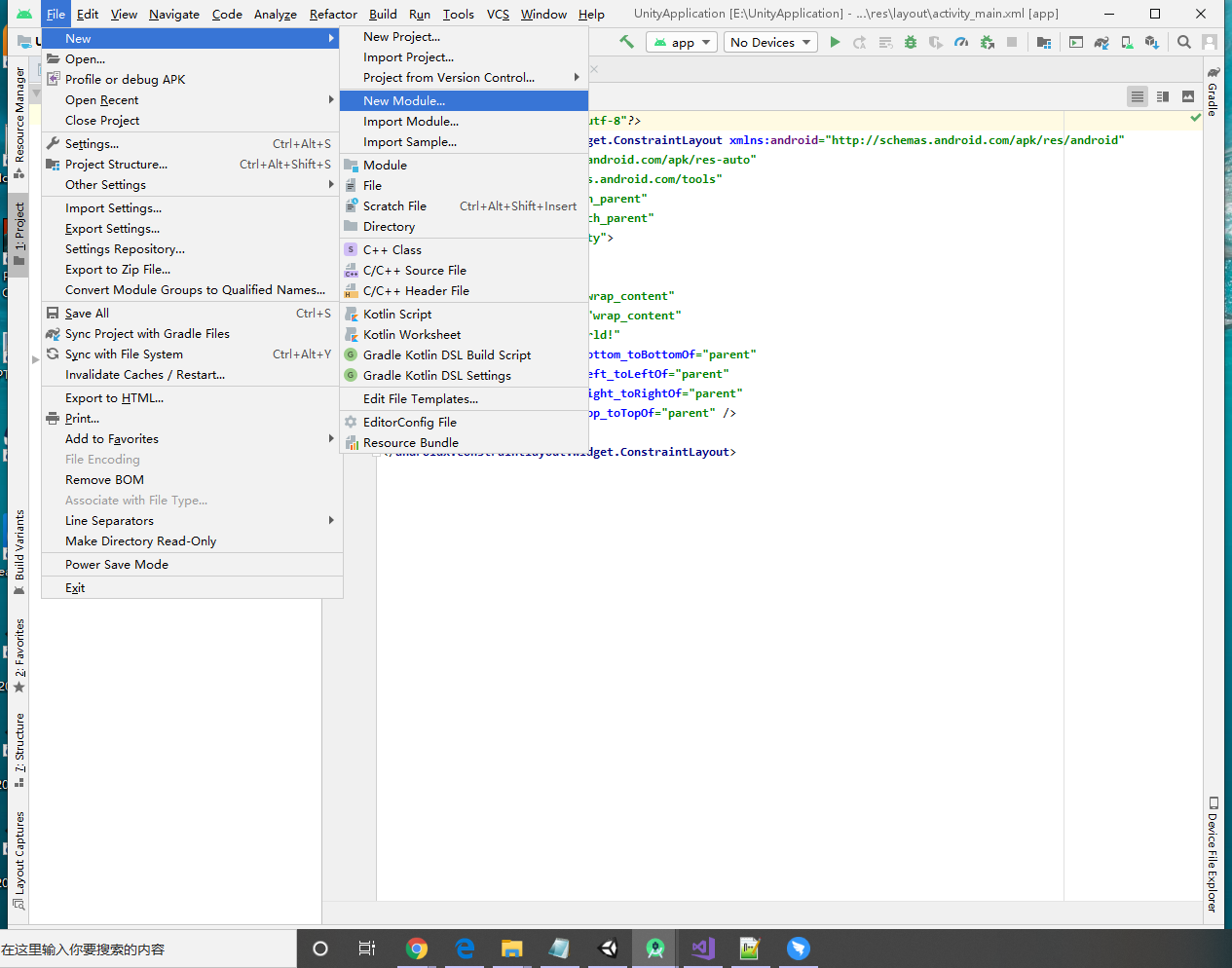Screen dimensions: 1232x968
Task: Open the VCS menu in menu bar
Action: 498,14
